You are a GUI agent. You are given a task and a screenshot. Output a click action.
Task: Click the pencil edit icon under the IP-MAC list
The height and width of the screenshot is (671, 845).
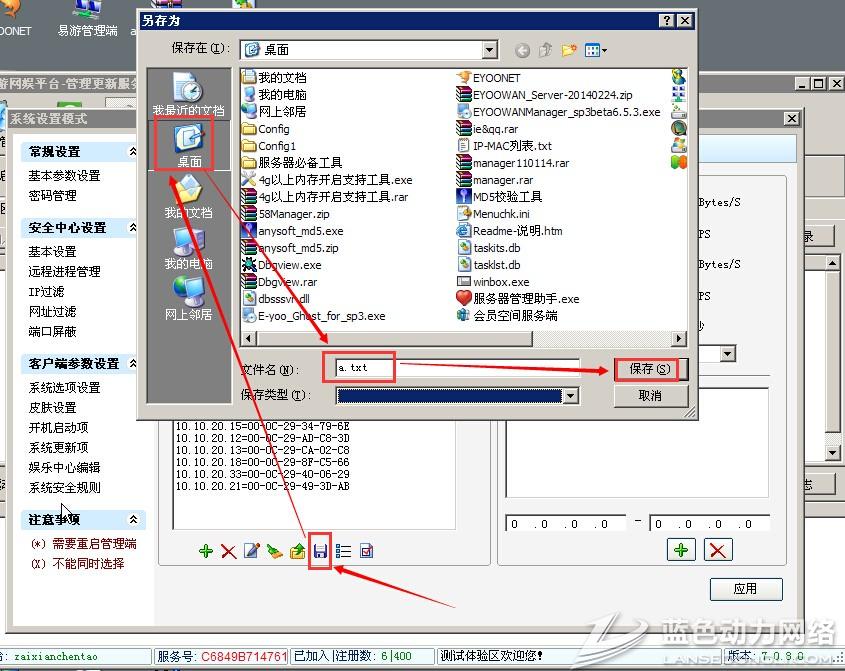251,551
